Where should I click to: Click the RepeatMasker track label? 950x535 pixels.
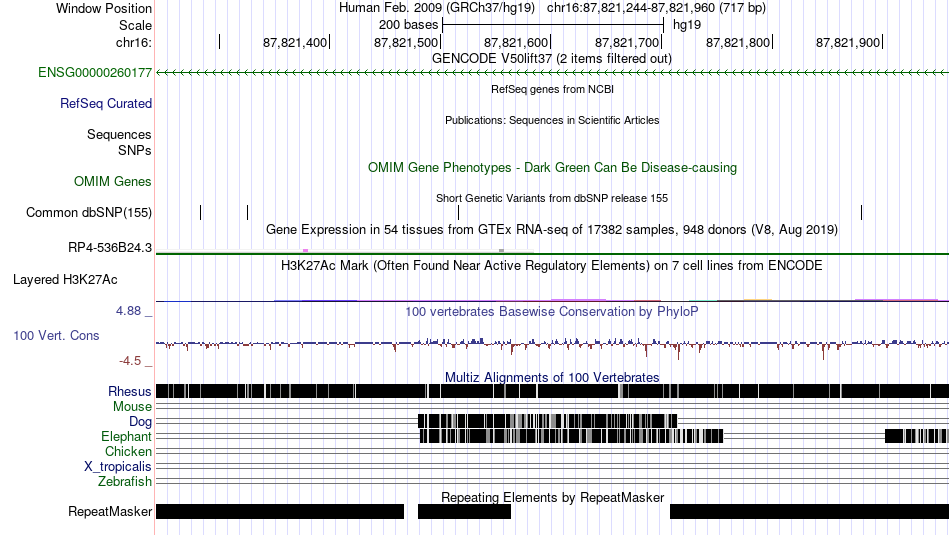(110, 512)
